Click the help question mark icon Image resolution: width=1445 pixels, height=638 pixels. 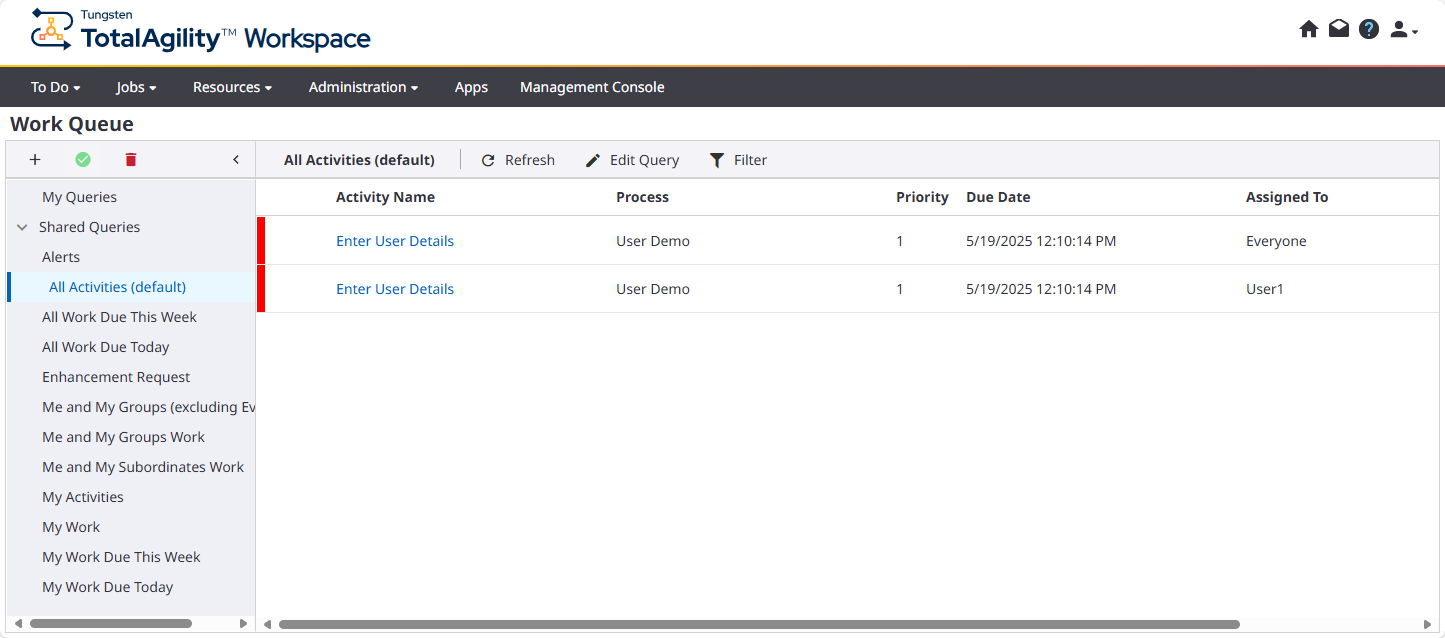click(1369, 29)
